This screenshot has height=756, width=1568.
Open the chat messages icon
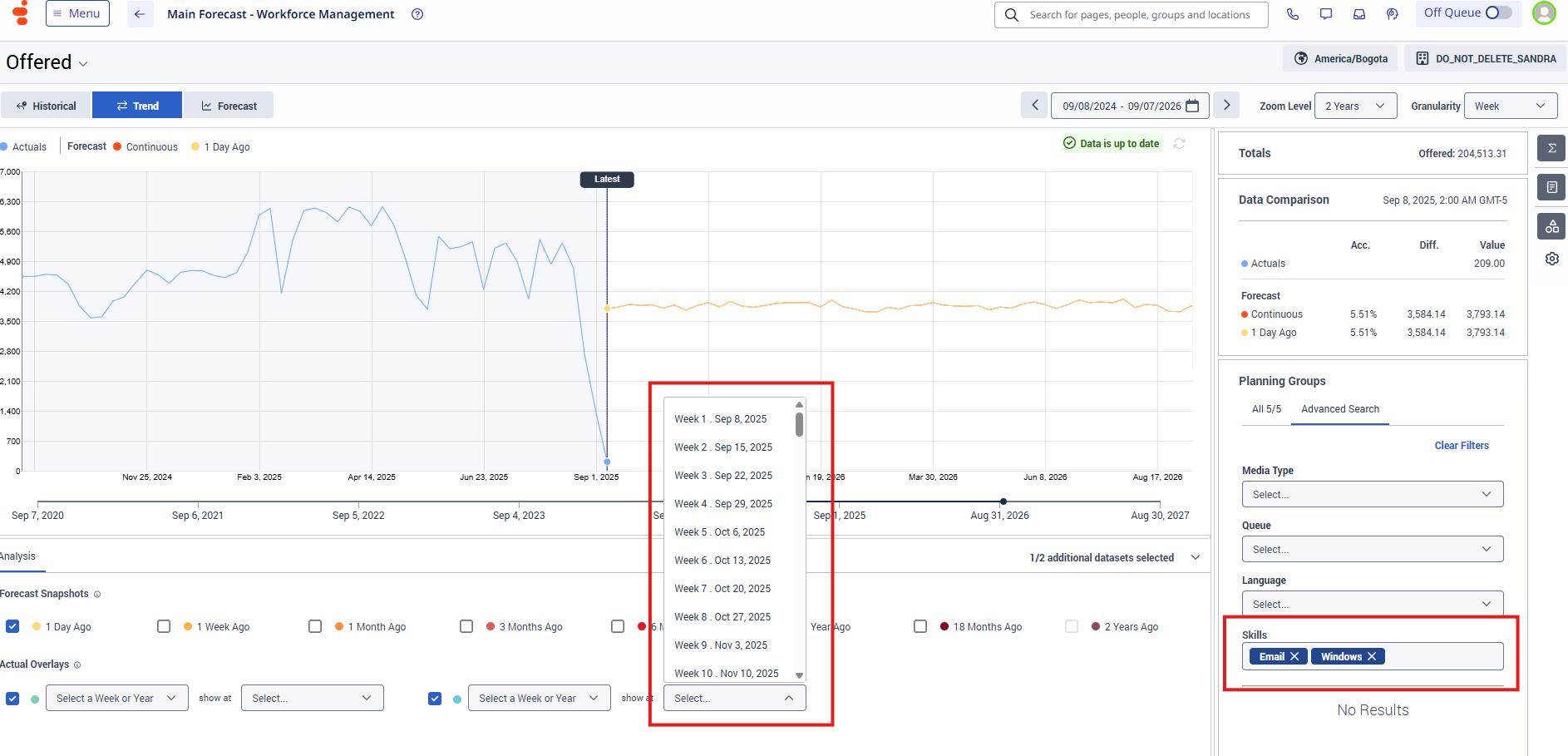1326,14
